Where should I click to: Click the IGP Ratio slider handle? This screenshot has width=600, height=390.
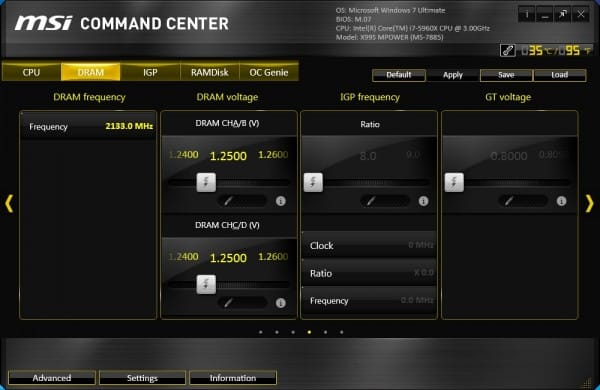(x=313, y=182)
